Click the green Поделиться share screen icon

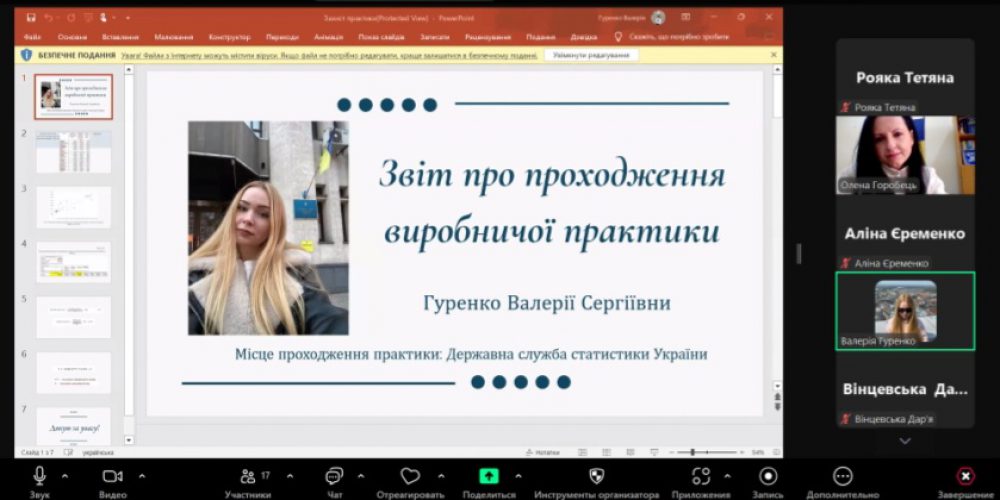[x=489, y=476]
